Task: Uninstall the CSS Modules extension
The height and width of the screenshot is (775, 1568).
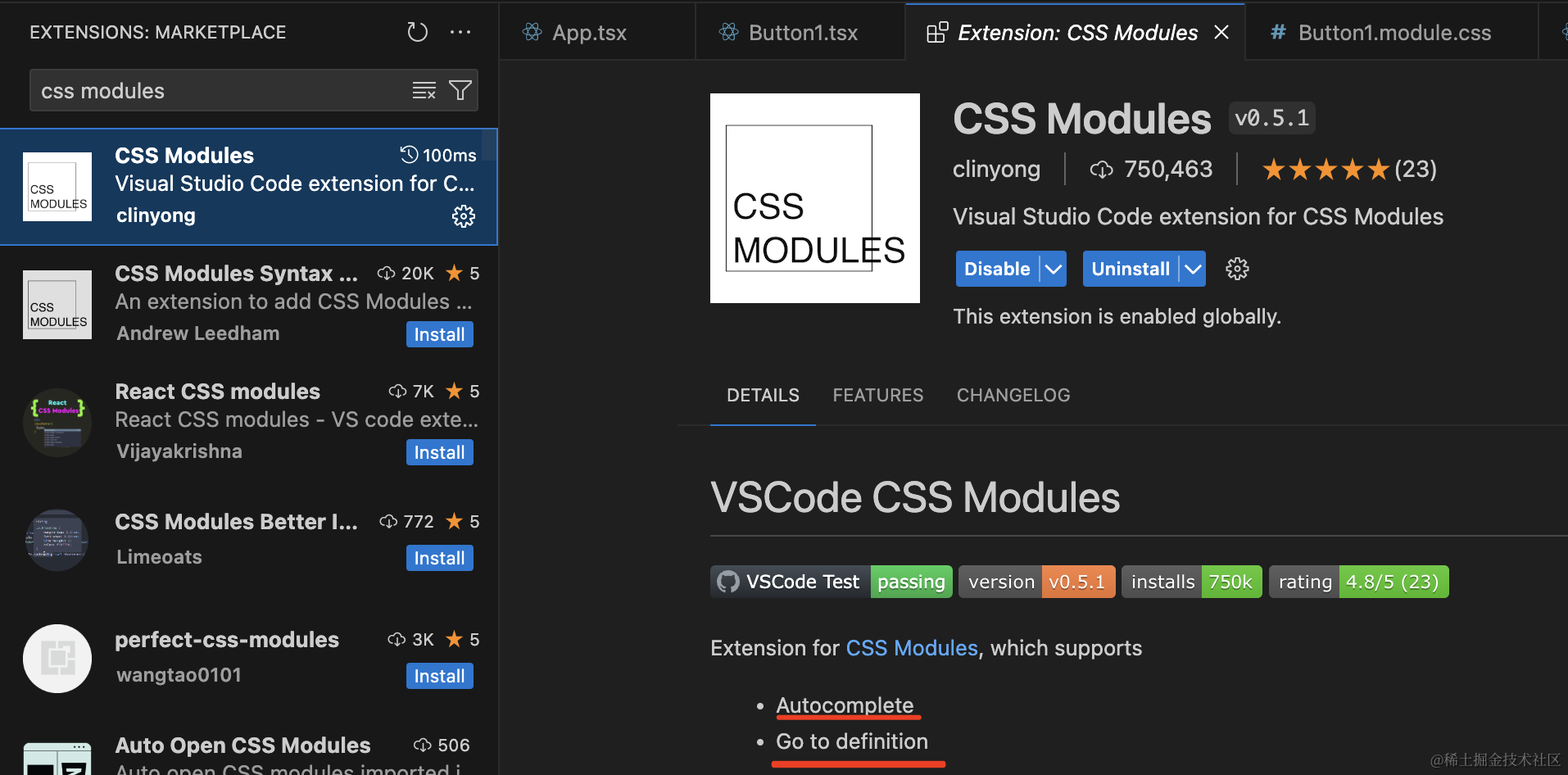Action: point(1131,269)
